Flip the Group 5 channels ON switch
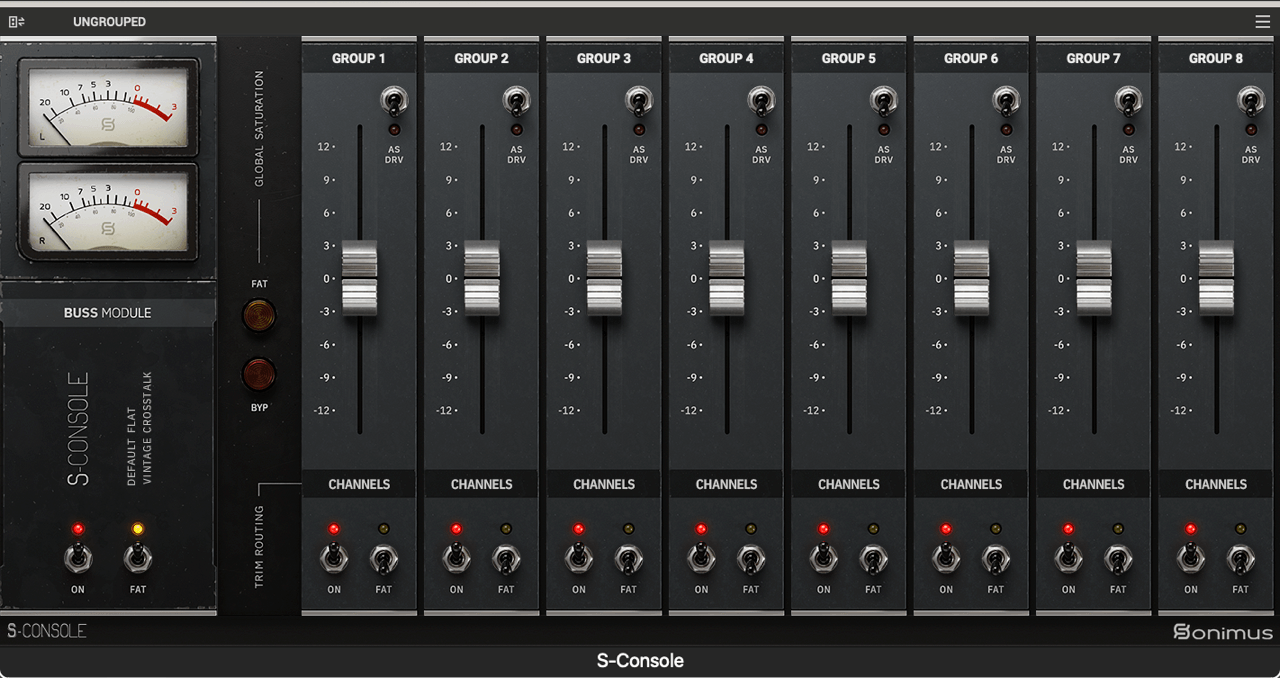This screenshot has height=678, width=1280. (x=823, y=557)
